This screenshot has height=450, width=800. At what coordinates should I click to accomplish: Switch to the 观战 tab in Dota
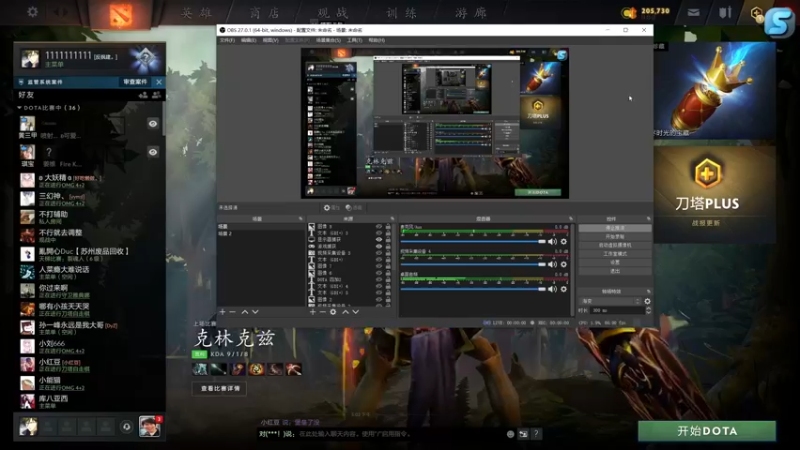333,13
